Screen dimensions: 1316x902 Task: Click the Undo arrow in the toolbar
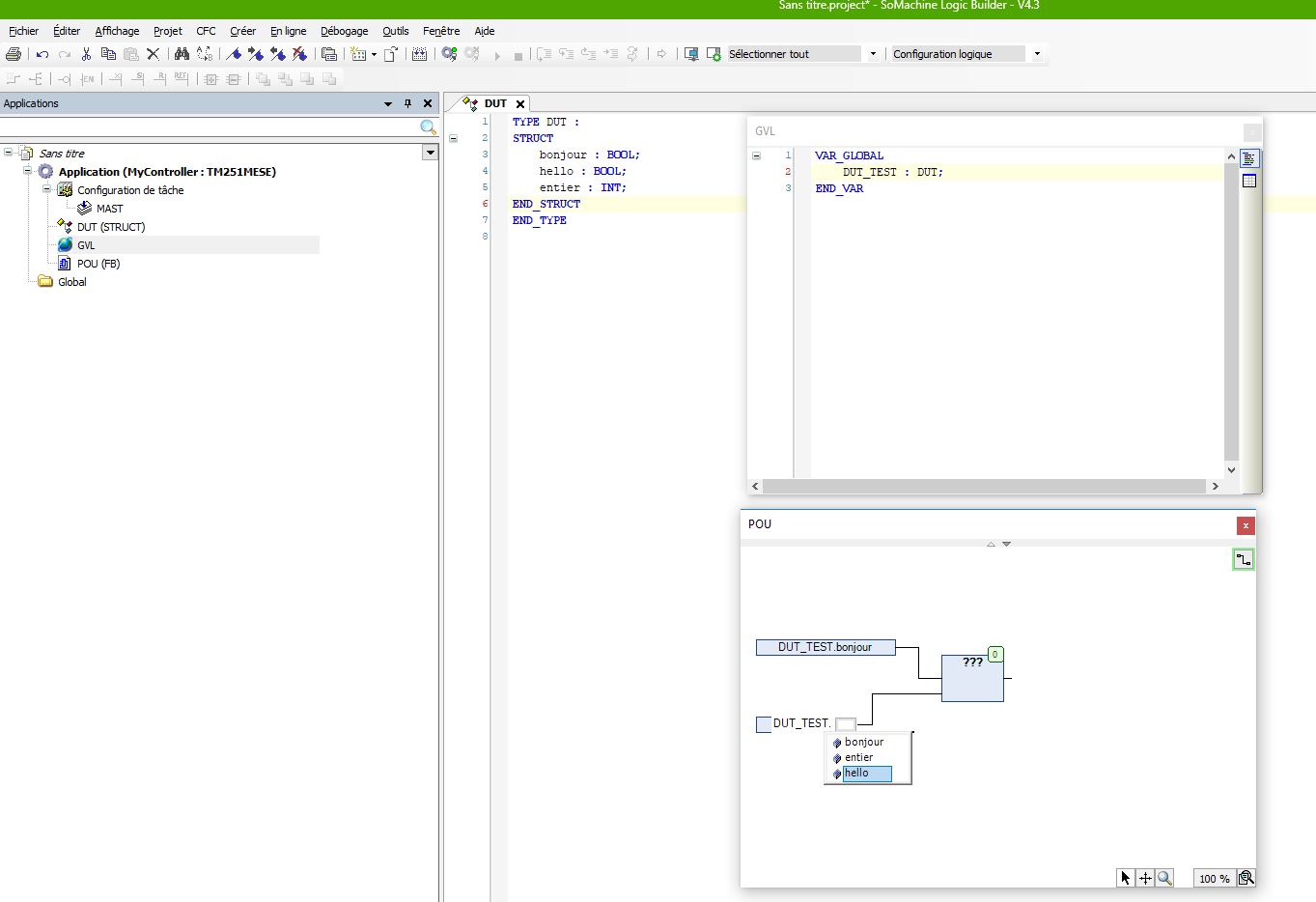(x=42, y=54)
